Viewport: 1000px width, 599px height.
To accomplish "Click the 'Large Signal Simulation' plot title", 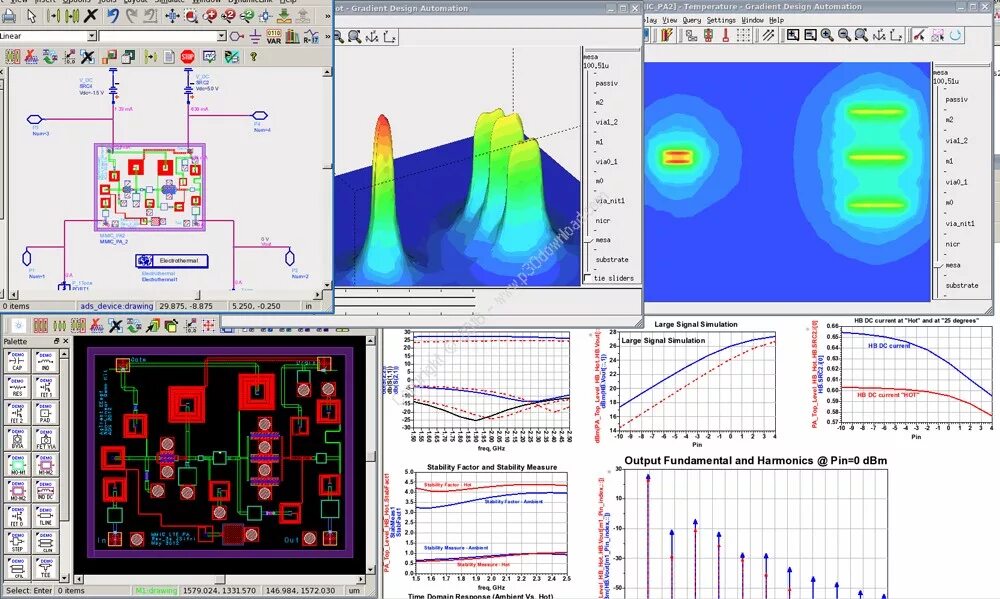I will (696, 324).
